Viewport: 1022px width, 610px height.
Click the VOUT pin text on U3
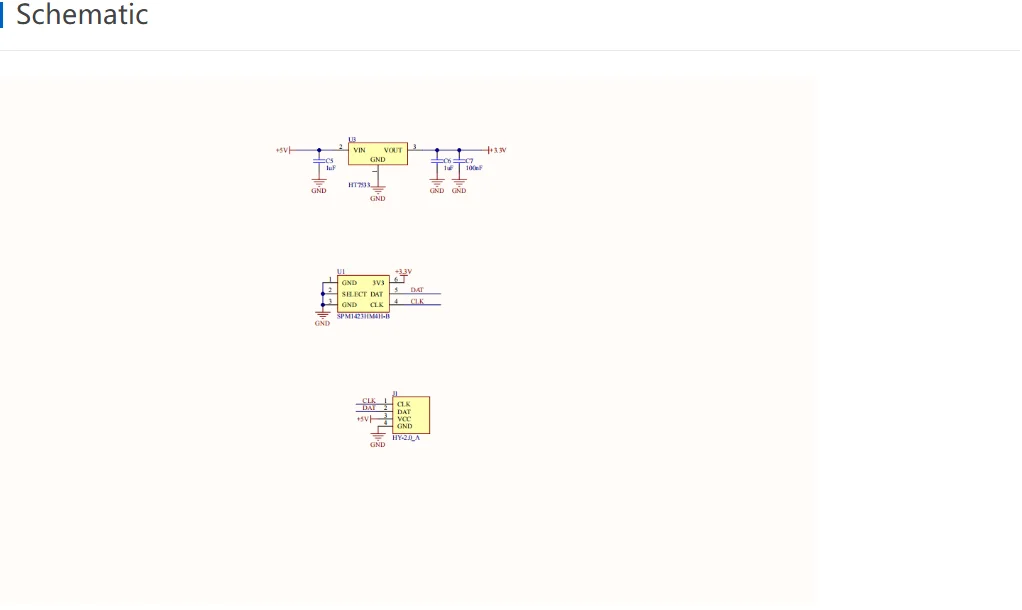[x=393, y=150]
